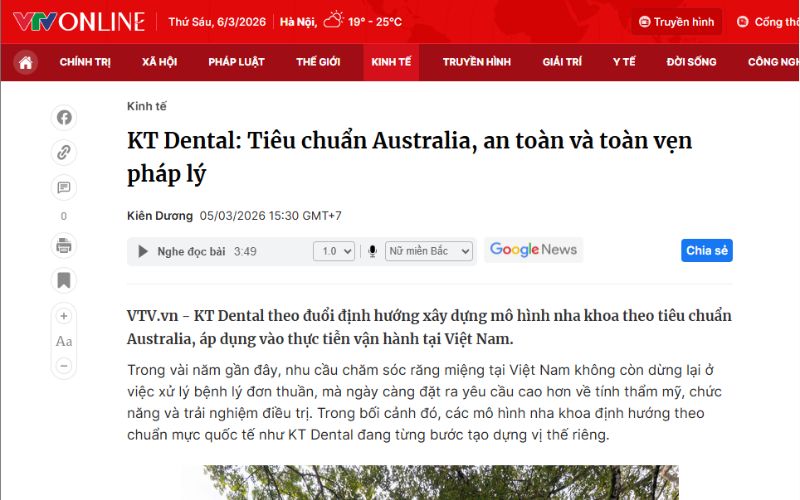Open the Đời sống menu
This screenshot has width=800, height=500.
click(x=691, y=62)
